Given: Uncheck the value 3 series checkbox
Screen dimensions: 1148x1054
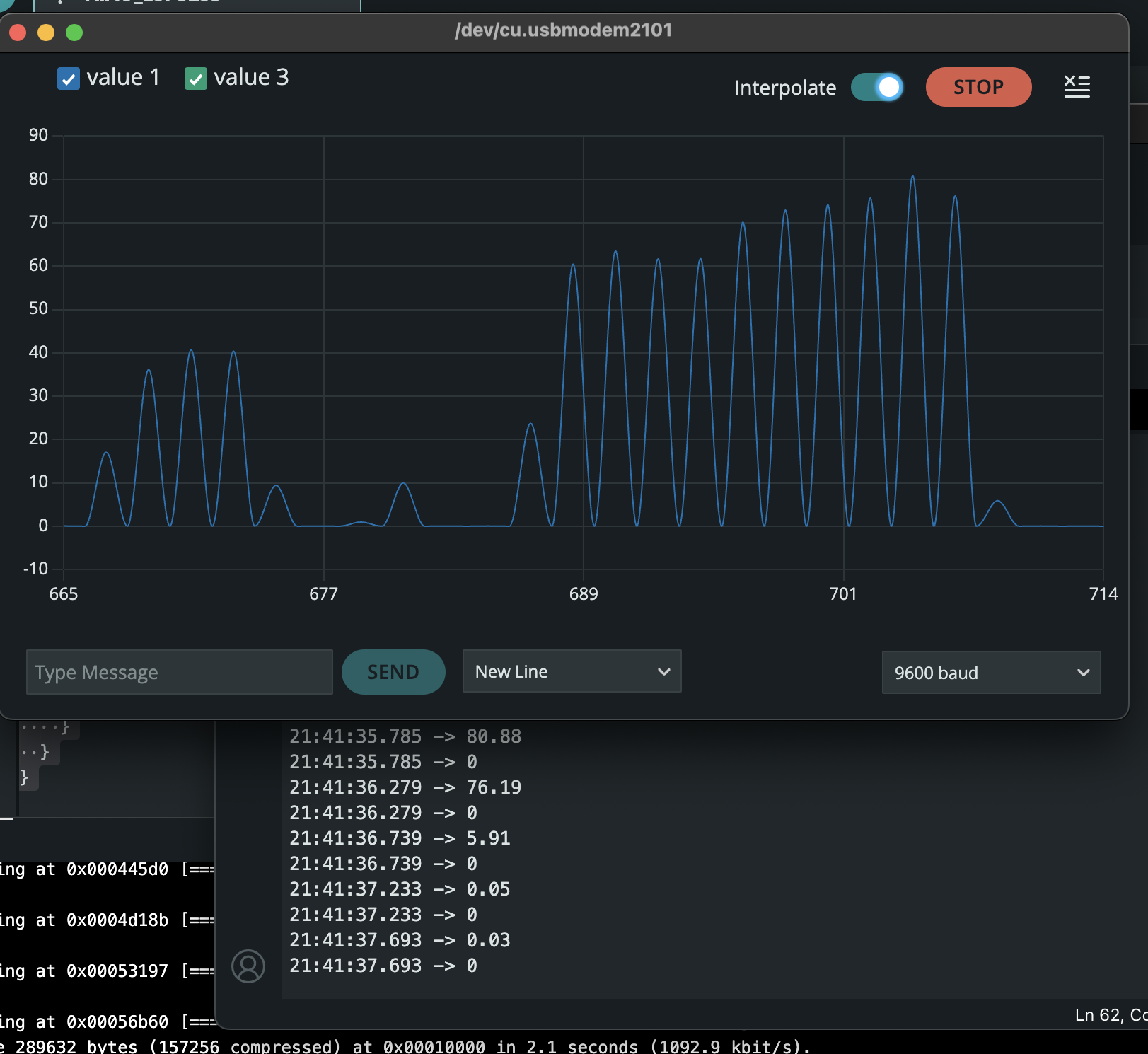Looking at the screenshot, I should (196, 79).
